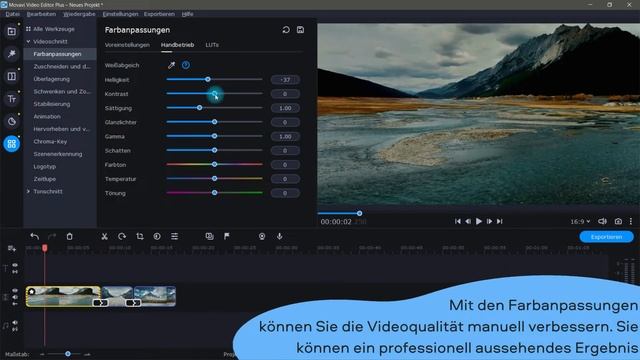Open the Bearbeiten menu

click(41, 14)
